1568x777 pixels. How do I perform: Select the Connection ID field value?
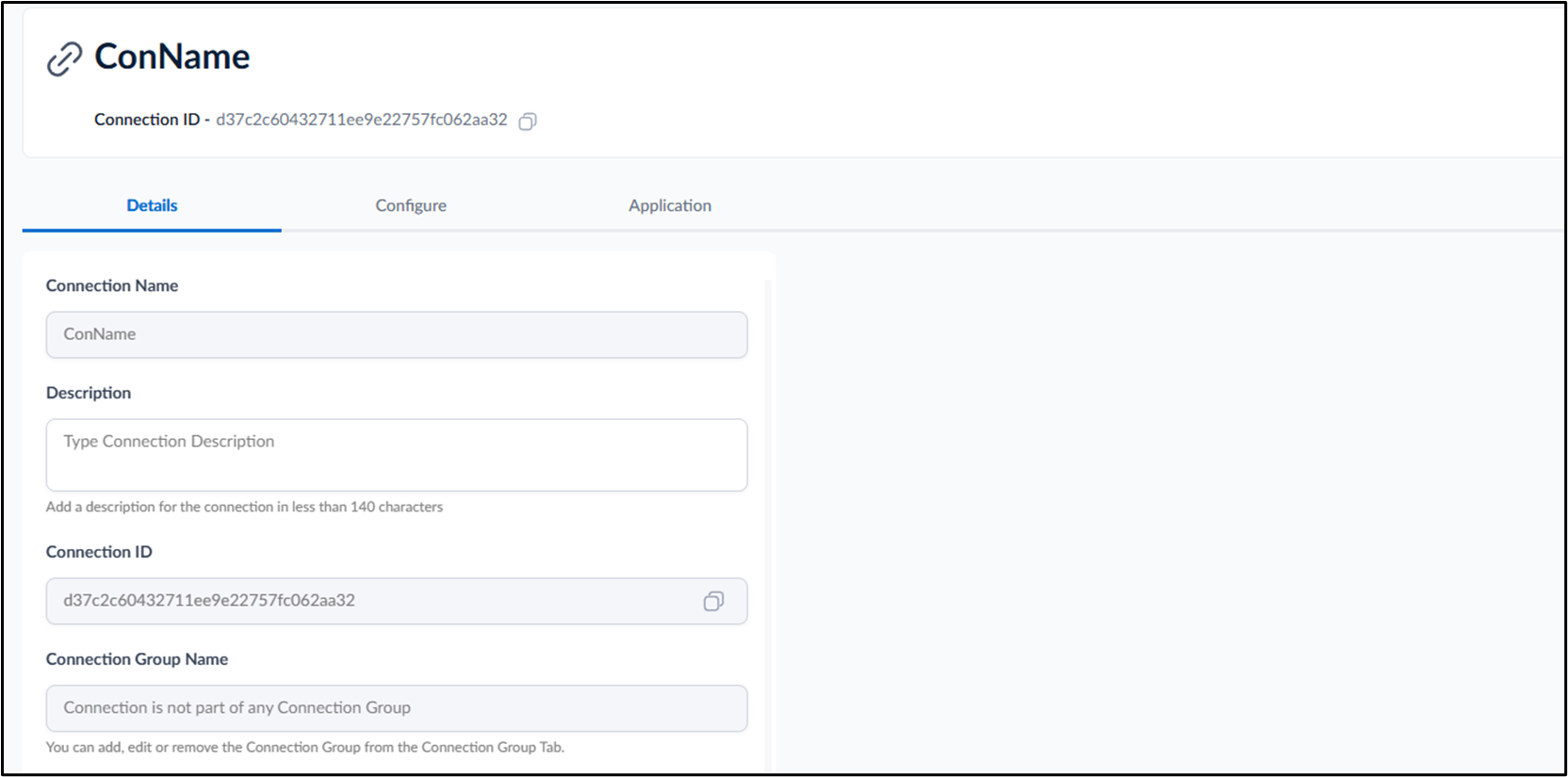(209, 600)
